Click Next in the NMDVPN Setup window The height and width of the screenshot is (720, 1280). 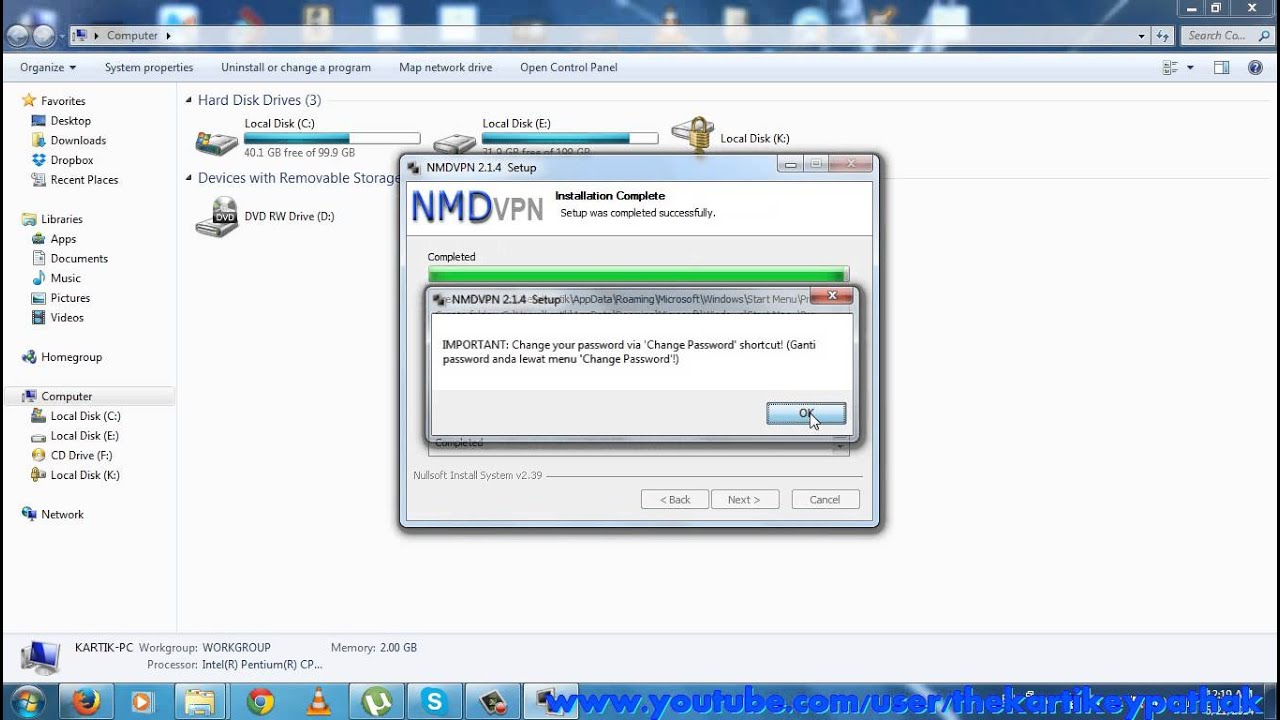click(x=744, y=499)
